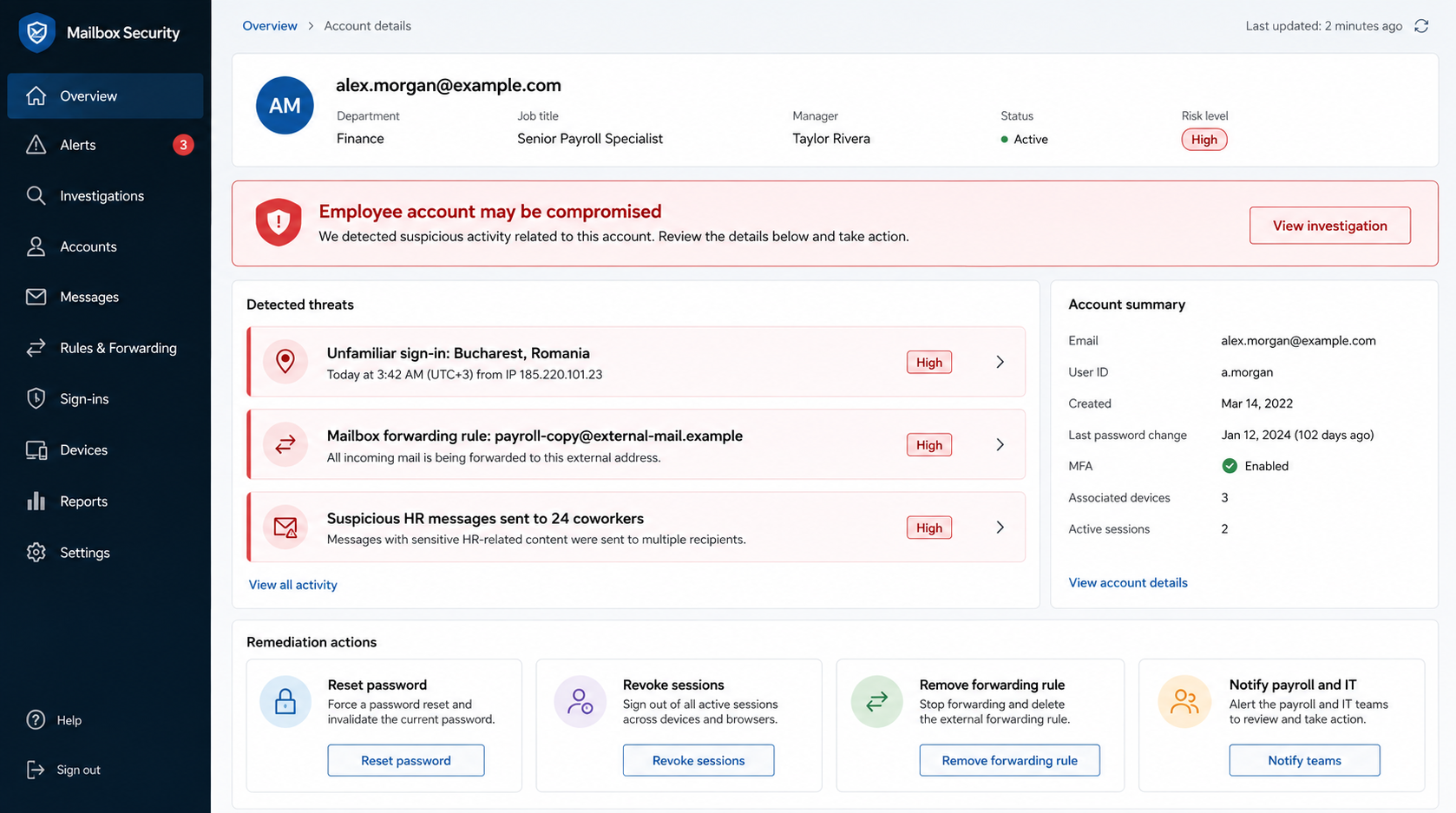Click the High risk level badge
1456x813 pixels.
point(1203,139)
